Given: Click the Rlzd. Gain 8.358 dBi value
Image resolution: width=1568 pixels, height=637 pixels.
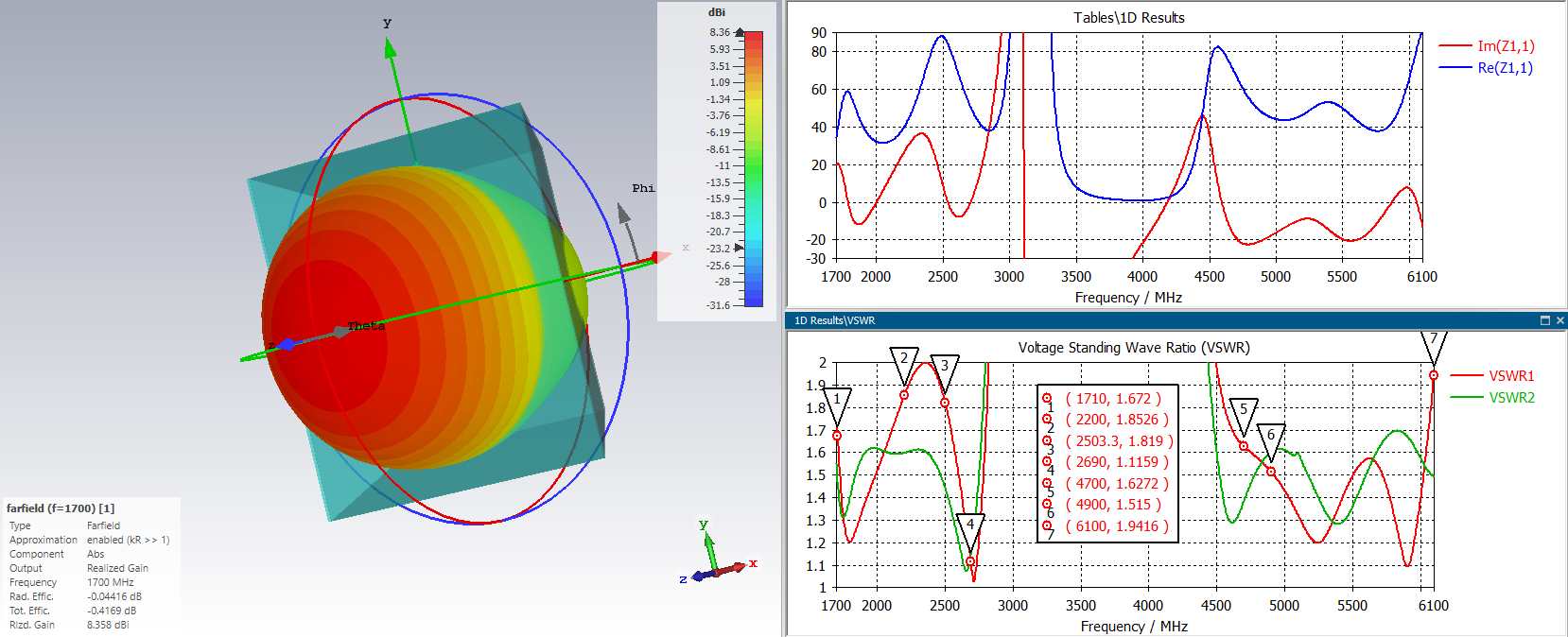Looking at the screenshot, I should pyautogui.click(x=108, y=625).
